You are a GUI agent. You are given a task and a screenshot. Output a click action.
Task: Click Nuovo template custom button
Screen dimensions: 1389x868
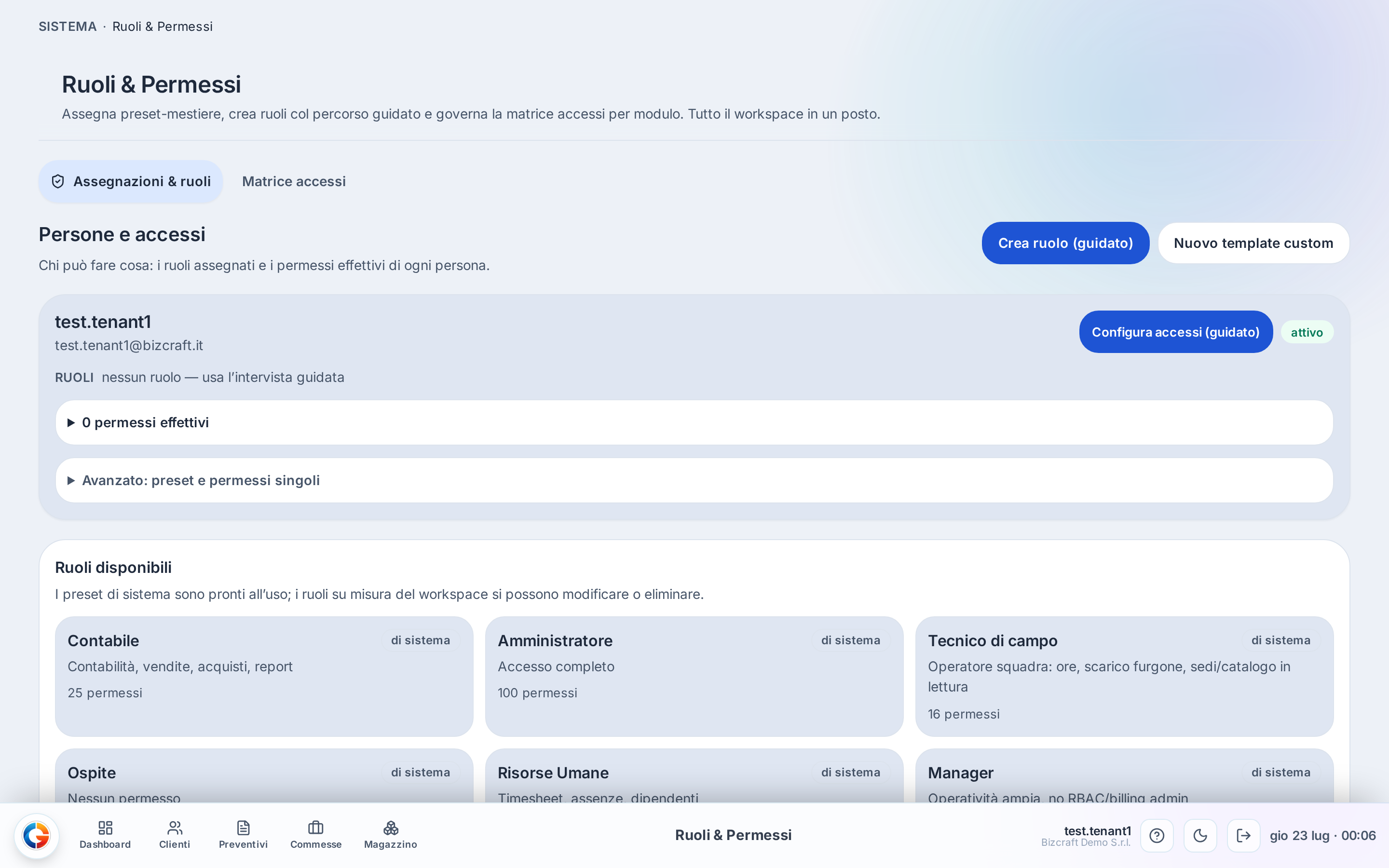1253,243
